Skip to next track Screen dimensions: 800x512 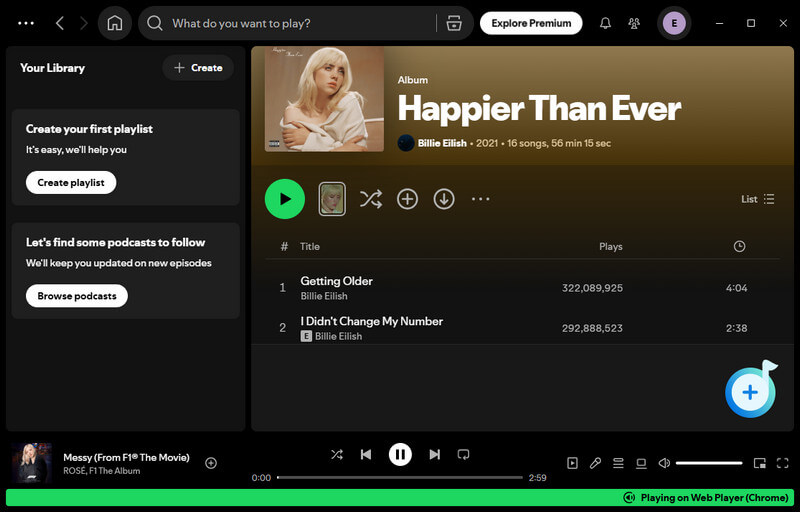click(x=434, y=454)
